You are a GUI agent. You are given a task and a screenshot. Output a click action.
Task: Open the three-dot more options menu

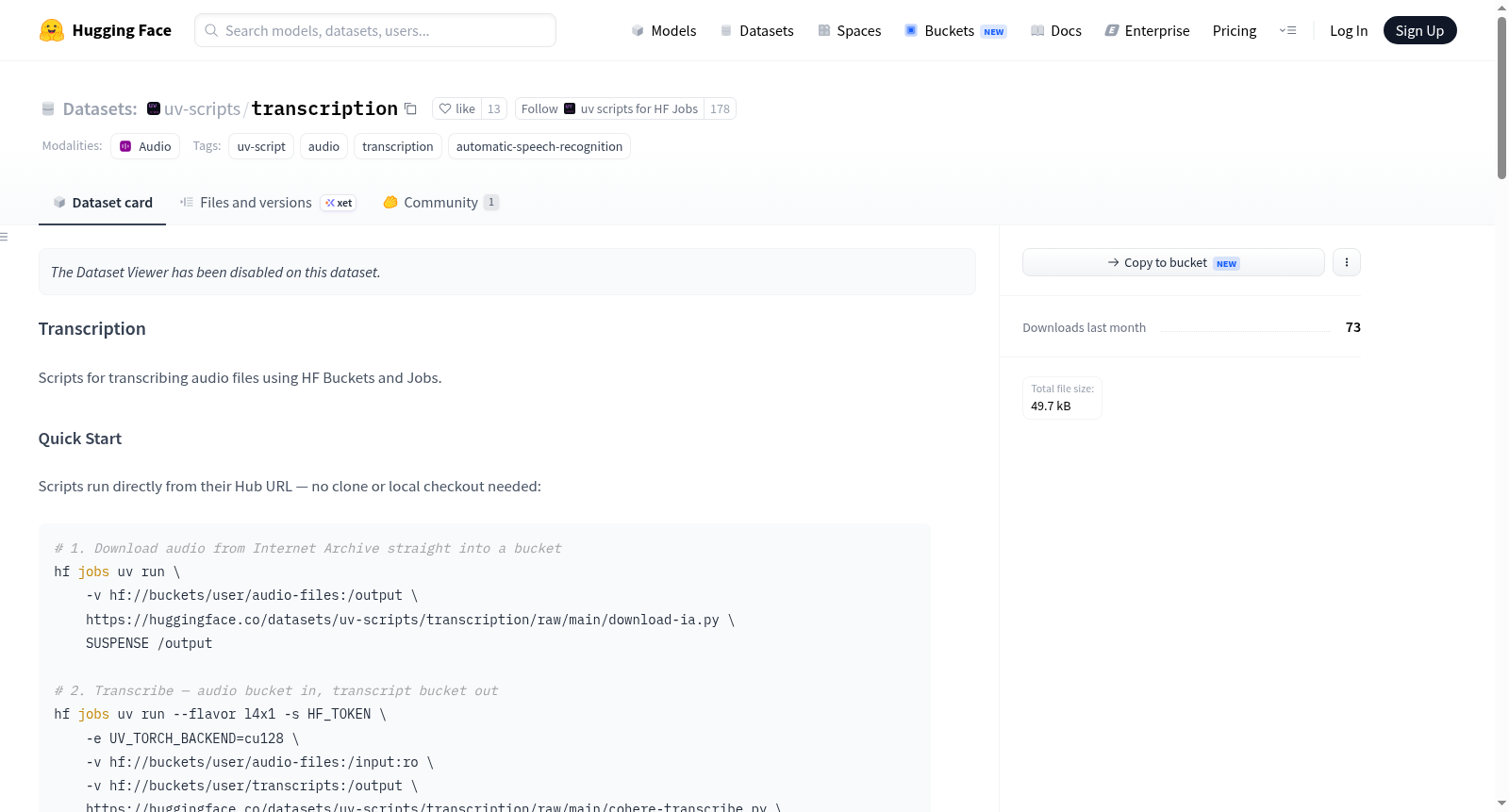(1347, 262)
